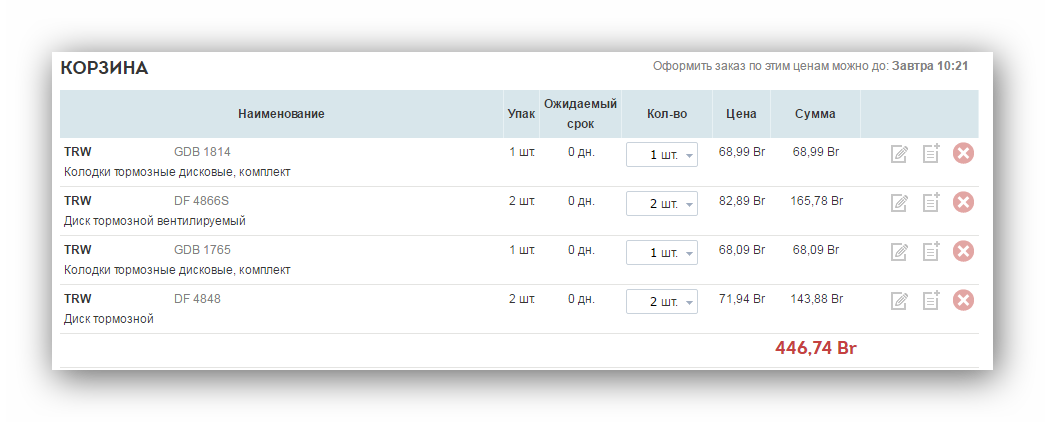Edit the GDB 1765 row entry
This screenshot has height=422, width=1045.
(x=899, y=252)
